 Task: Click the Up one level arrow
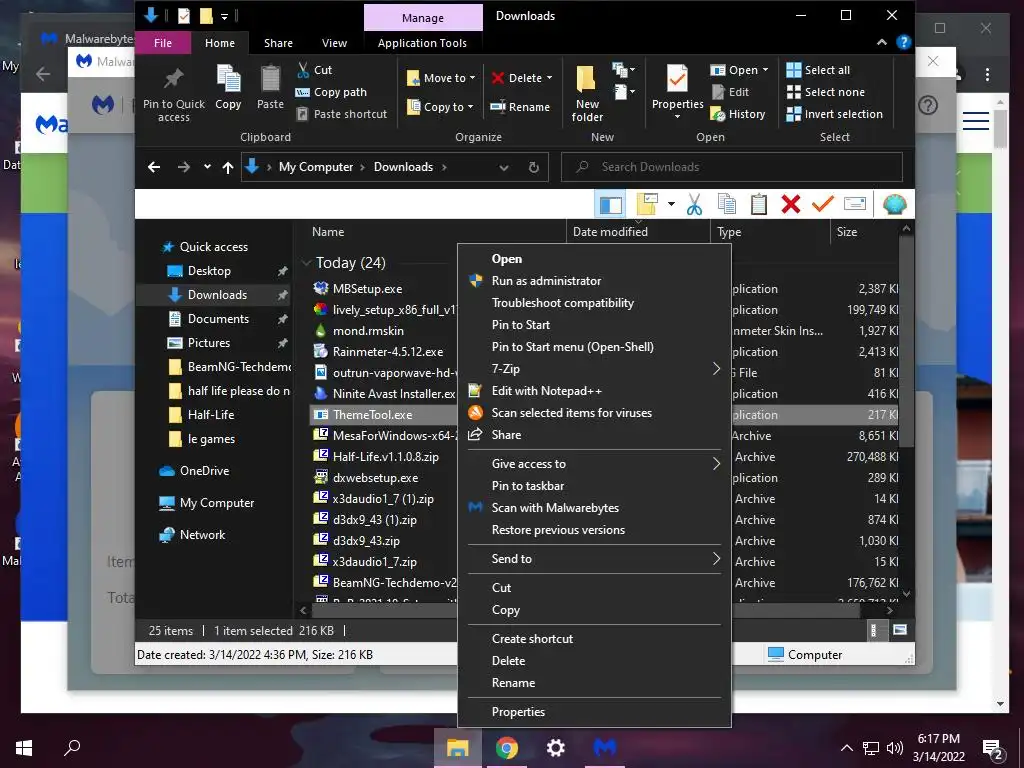point(228,167)
